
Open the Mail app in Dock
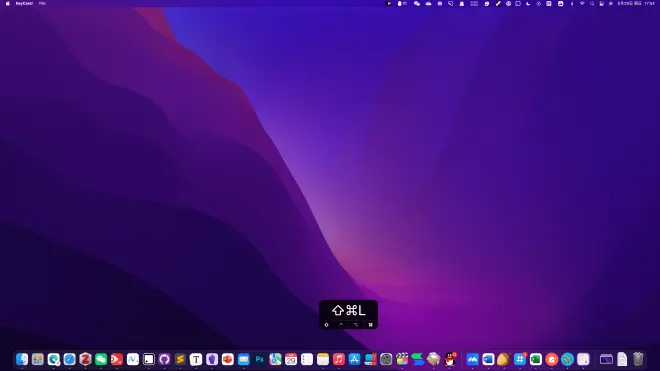tap(244, 359)
